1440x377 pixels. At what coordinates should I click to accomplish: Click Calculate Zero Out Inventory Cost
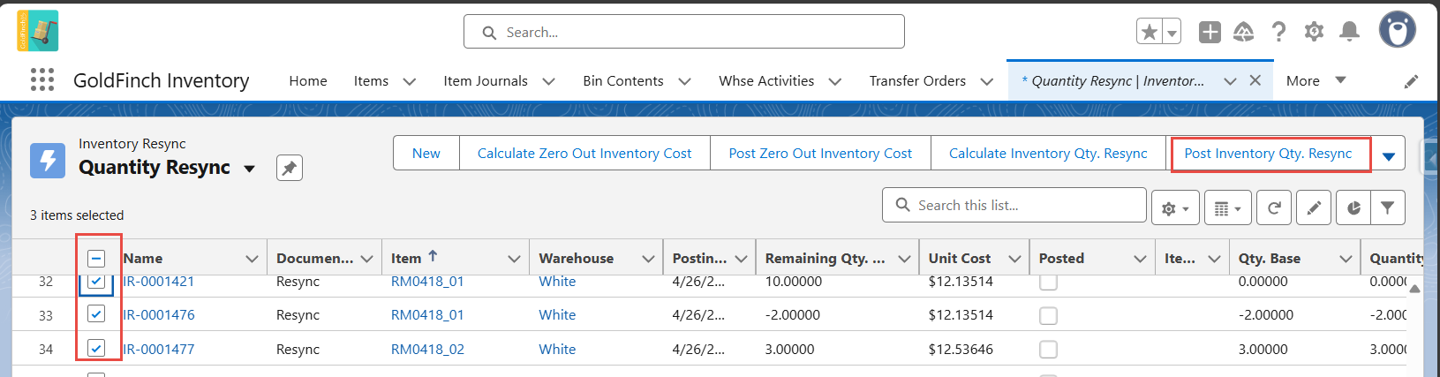tap(585, 153)
